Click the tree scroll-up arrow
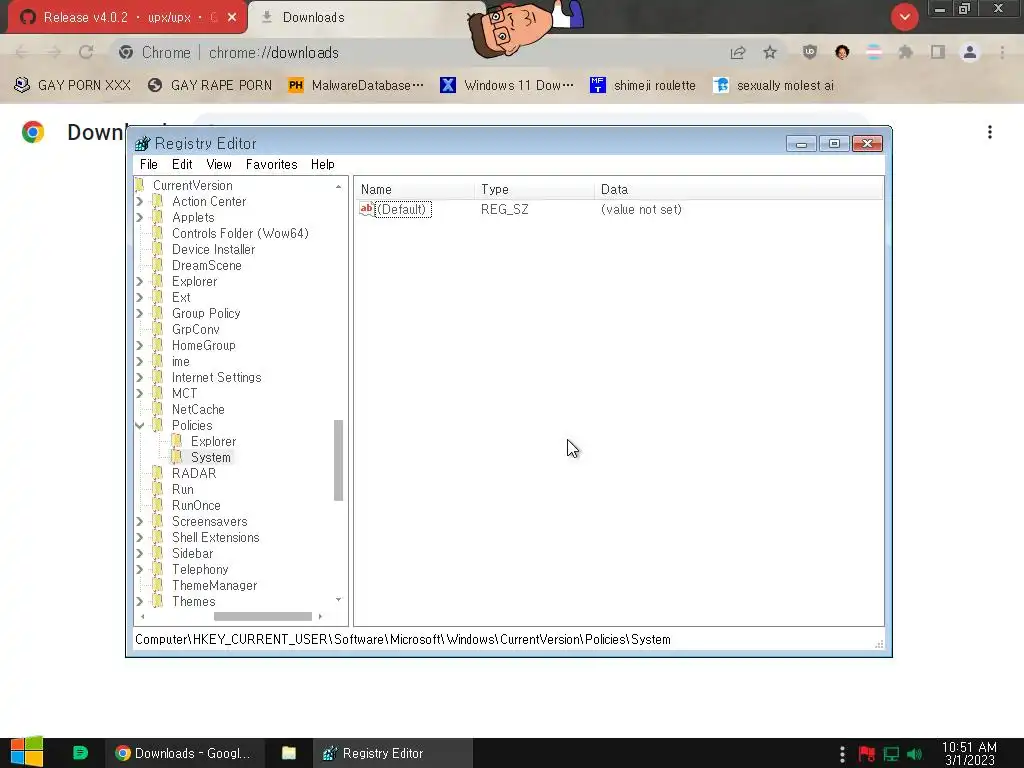 (338, 187)
